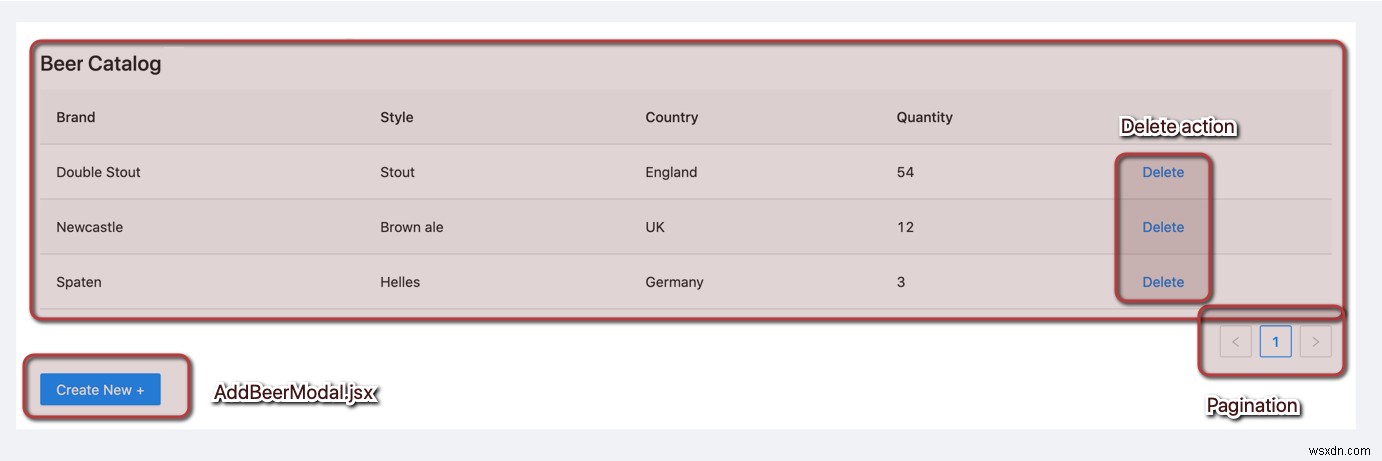Delete the Spaten beer row
1382x461 pixels.
pos(1163,282)
